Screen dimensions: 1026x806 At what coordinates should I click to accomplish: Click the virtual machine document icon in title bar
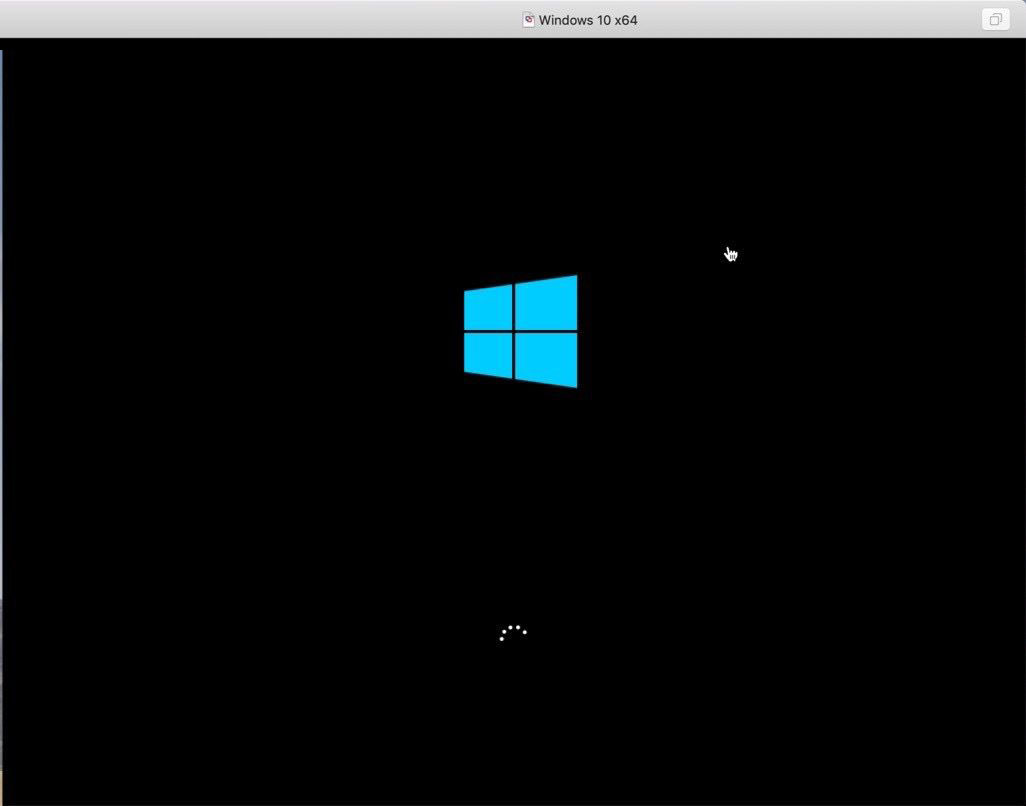tap(529, 20)
